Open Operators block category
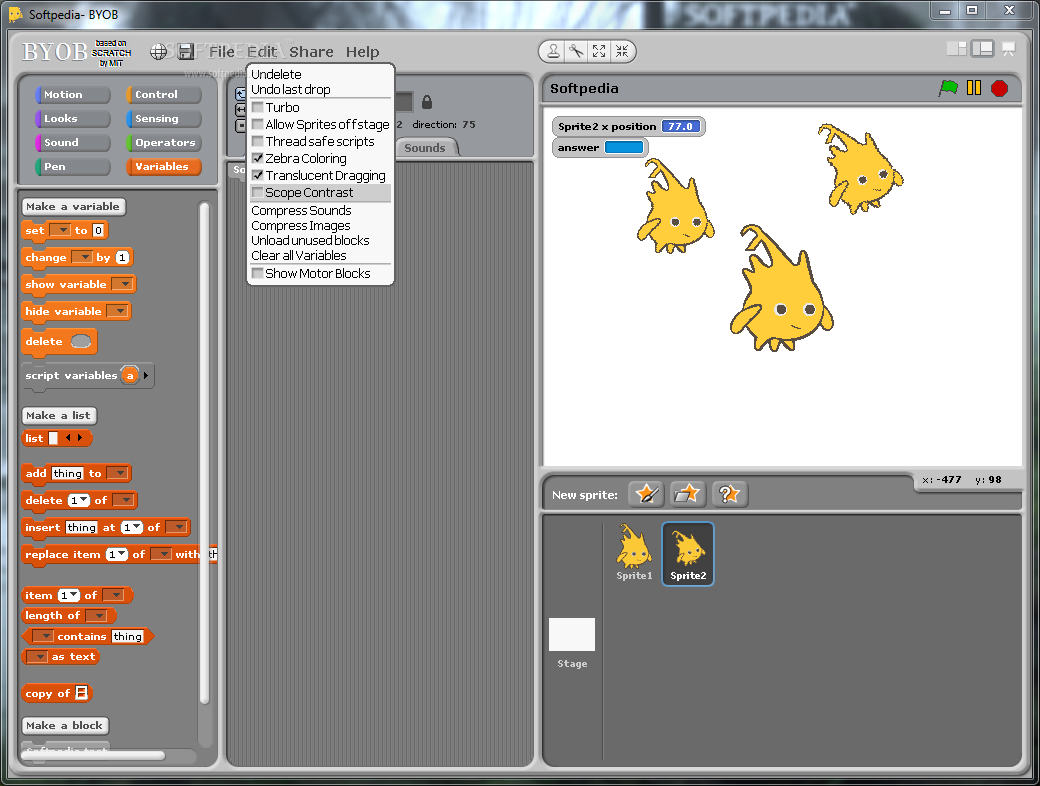This screenshot has height=786, width=1040. tap(163, 143)
